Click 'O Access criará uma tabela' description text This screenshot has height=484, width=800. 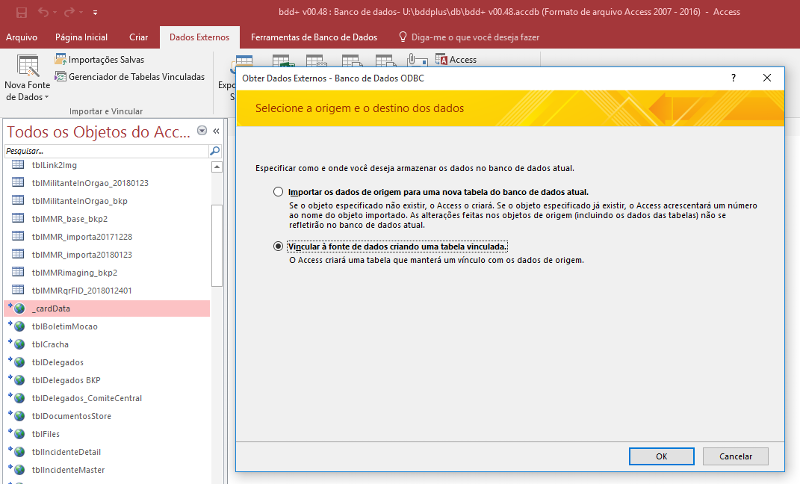click(436, 260)
